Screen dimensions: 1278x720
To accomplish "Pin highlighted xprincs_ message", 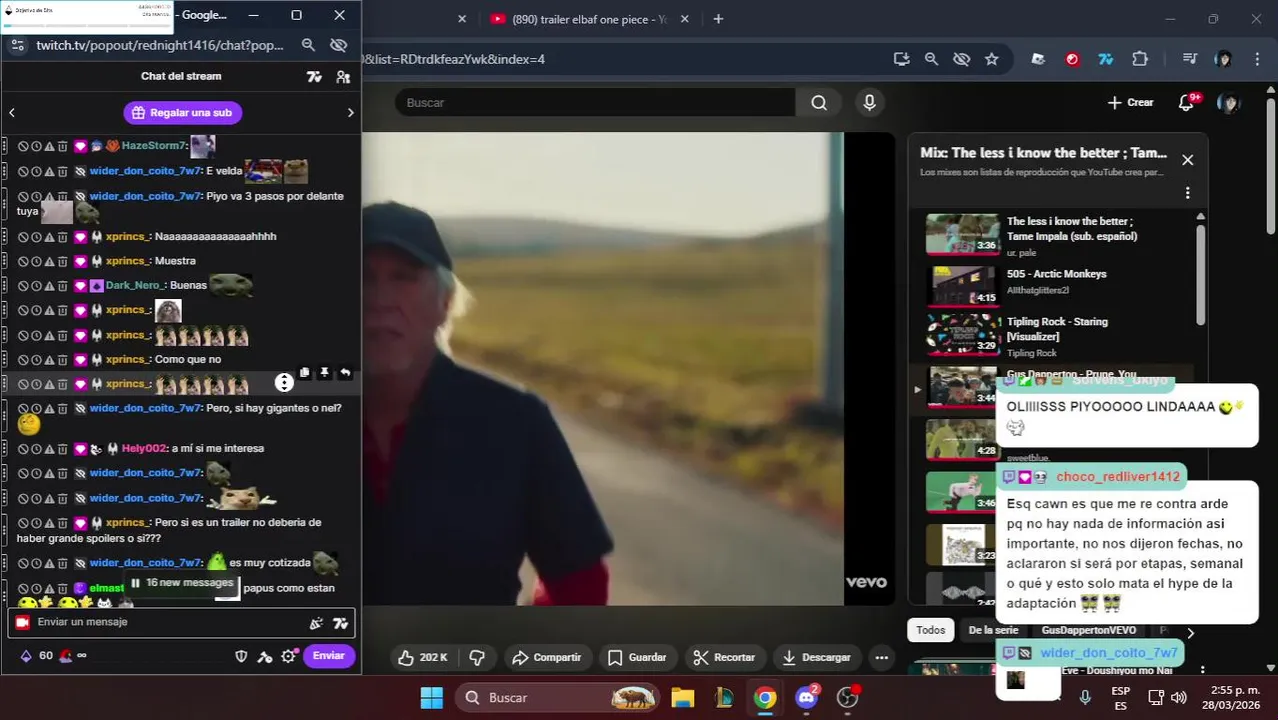I will tap(324, 372).
